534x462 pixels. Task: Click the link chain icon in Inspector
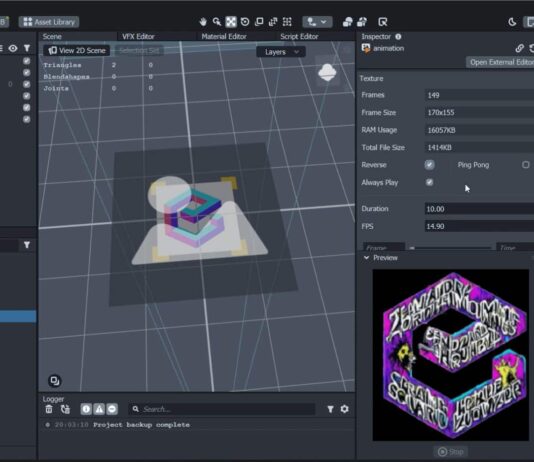[519, 48]
